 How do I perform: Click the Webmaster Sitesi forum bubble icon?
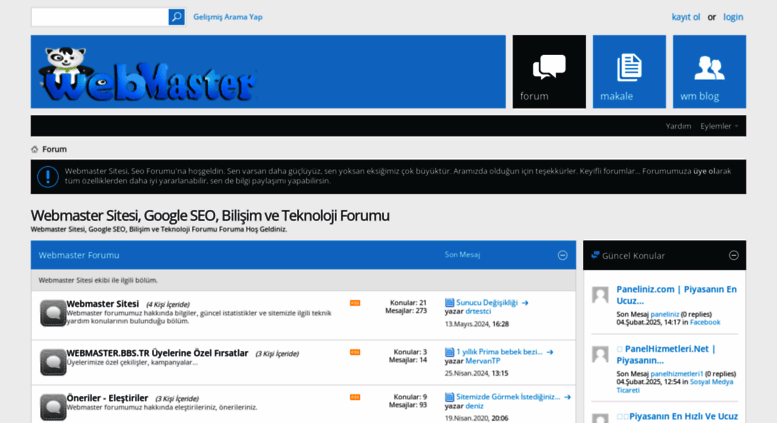point(53,313)
